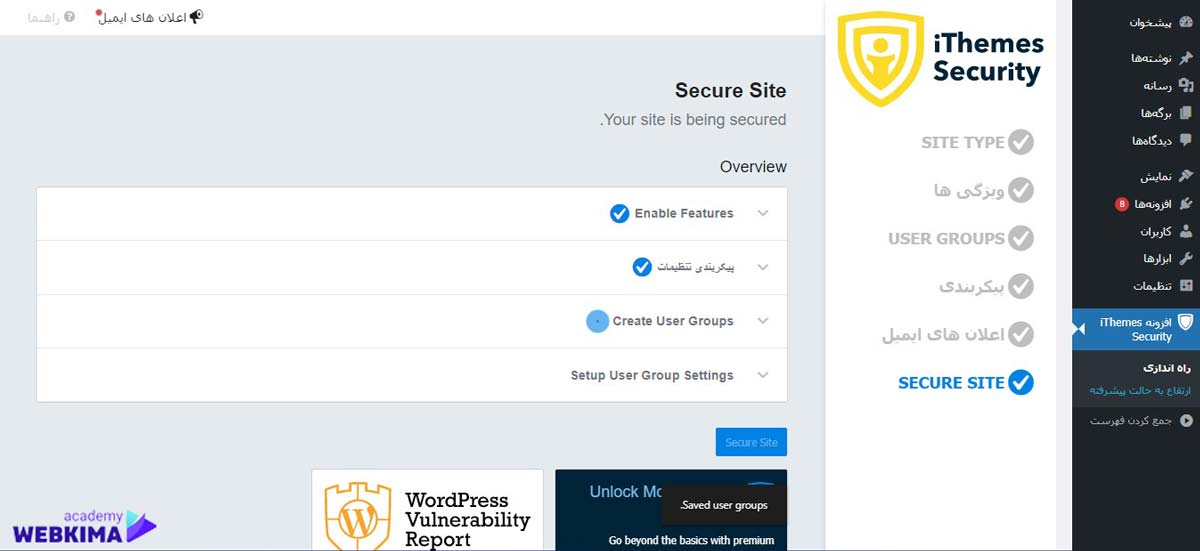Click the dashboard gauge icon beside پیشخوان
This screenshot has height=551, width=1200.
[x=1186, y=22]
